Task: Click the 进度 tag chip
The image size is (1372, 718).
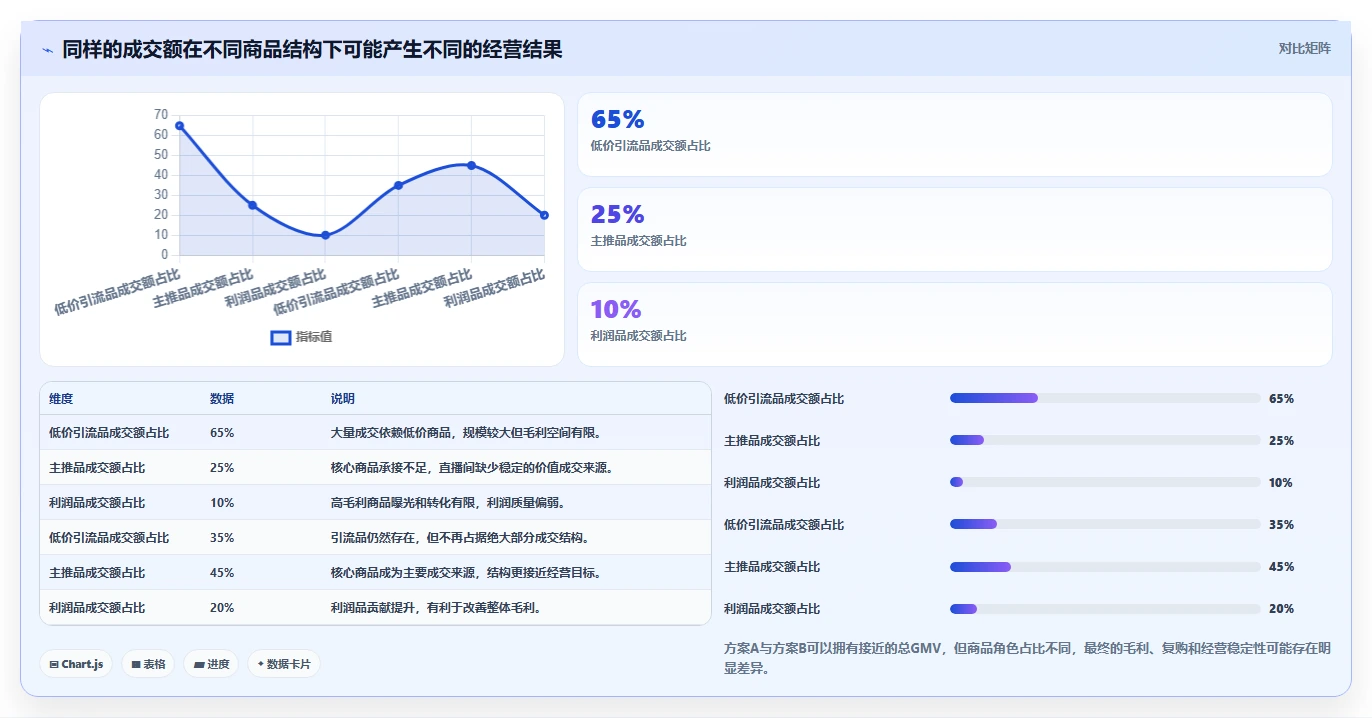Action: point(211,664)
